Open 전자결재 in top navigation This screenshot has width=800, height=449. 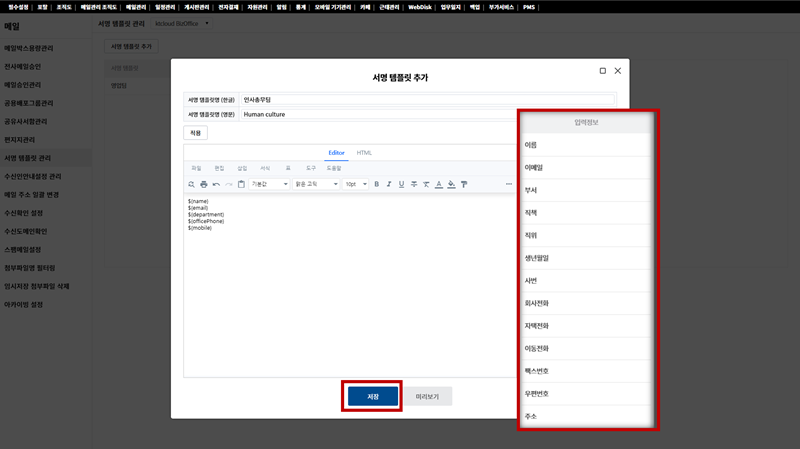point(228,7)
